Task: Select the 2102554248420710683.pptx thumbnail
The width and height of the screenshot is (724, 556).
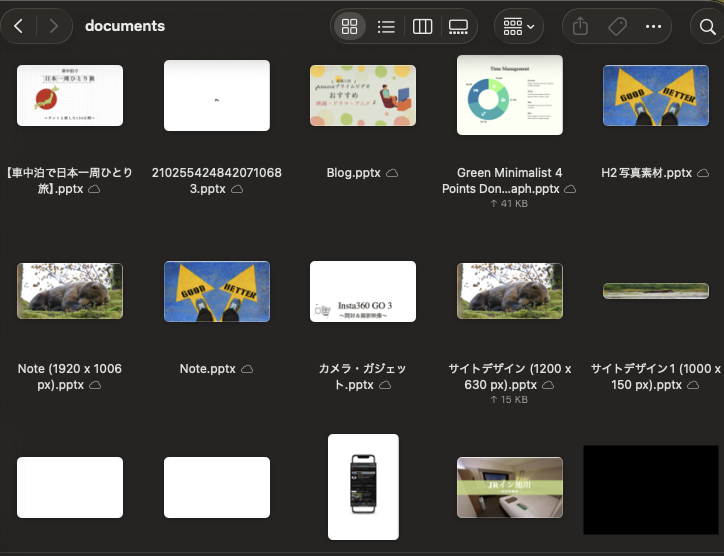Action: pyautogui.click(x=217, y=96)
